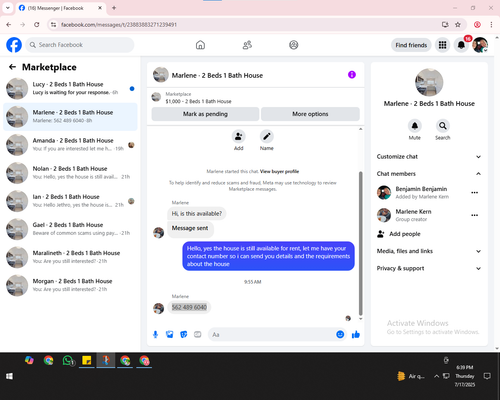Bookmark this page star icon

(458, 24)
